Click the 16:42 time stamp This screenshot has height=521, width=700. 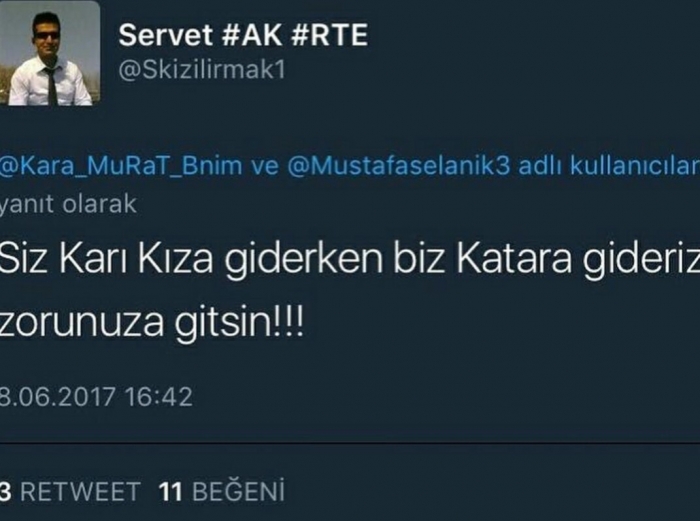[x=158, y=396]
